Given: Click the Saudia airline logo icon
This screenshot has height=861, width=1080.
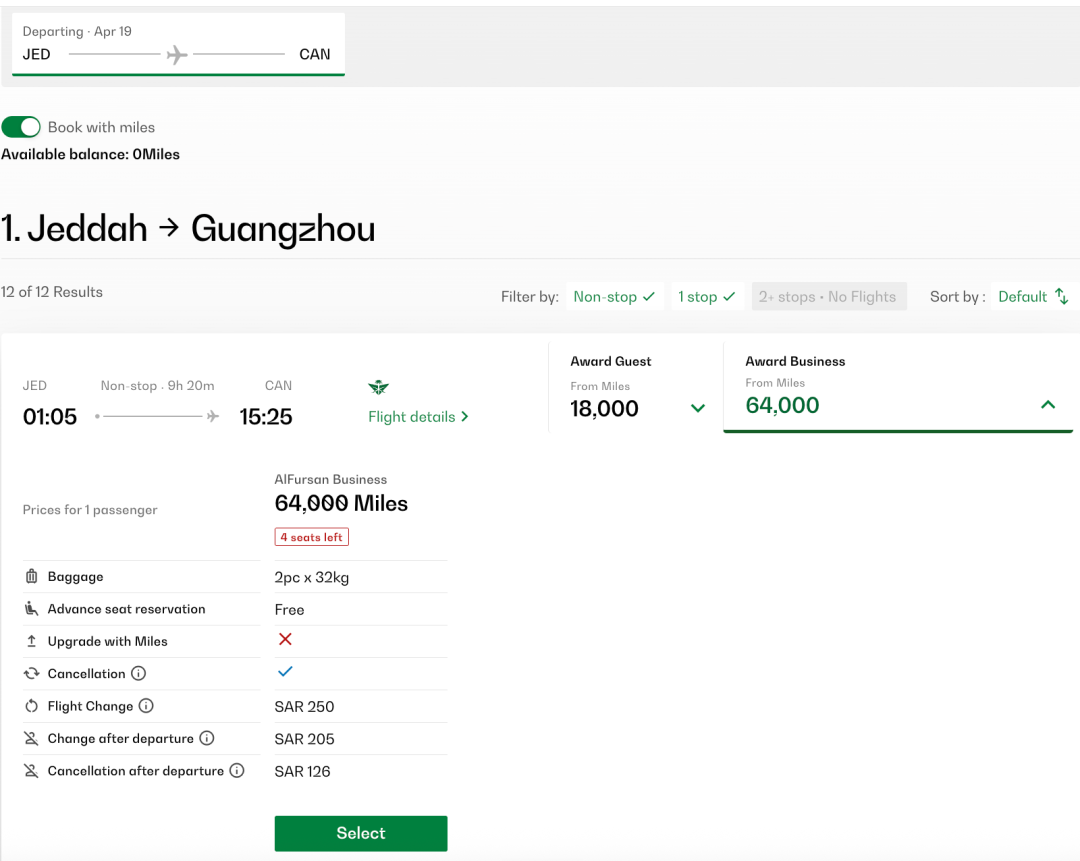Looking at the screenshot, I should 378,387.
